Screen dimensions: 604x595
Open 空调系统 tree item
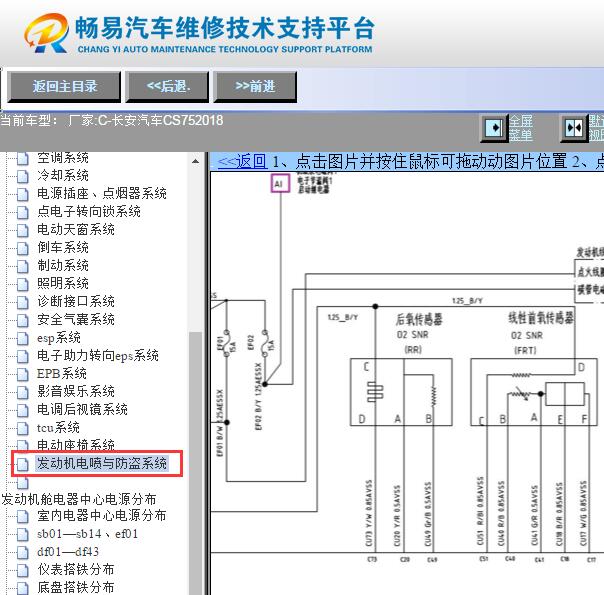click(63, 158)
